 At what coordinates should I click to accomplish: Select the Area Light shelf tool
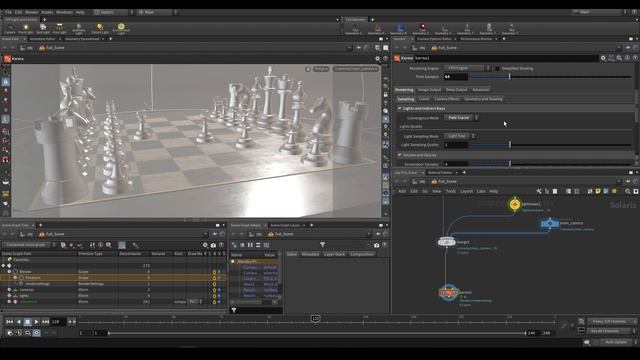point(60,29)
